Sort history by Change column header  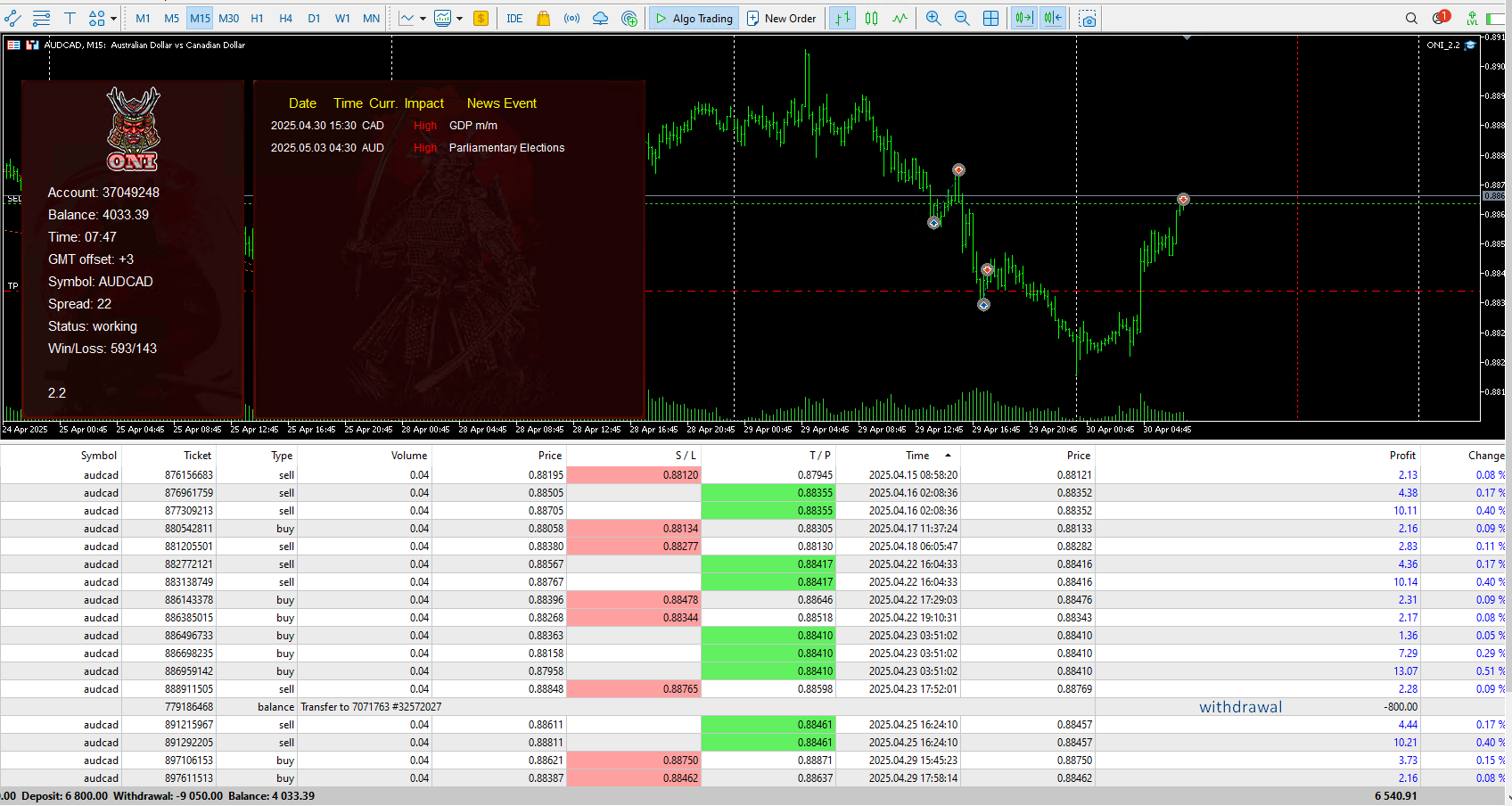coord(1486,456)
